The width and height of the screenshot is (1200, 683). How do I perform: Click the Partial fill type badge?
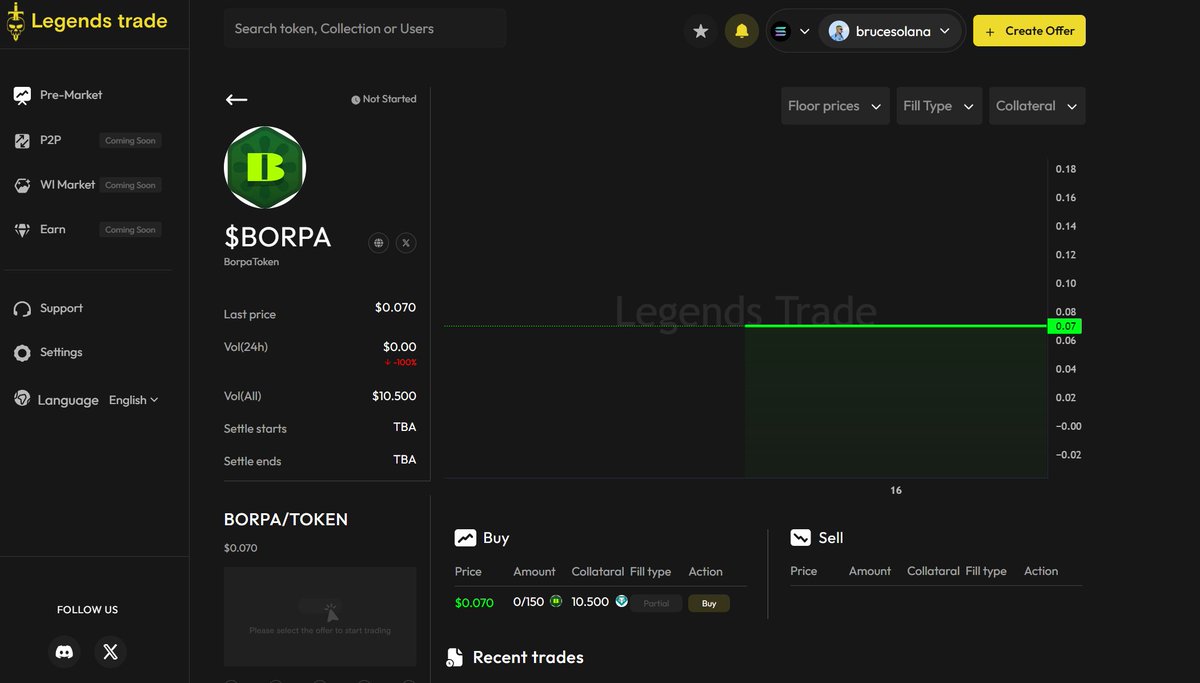(656, 603)
